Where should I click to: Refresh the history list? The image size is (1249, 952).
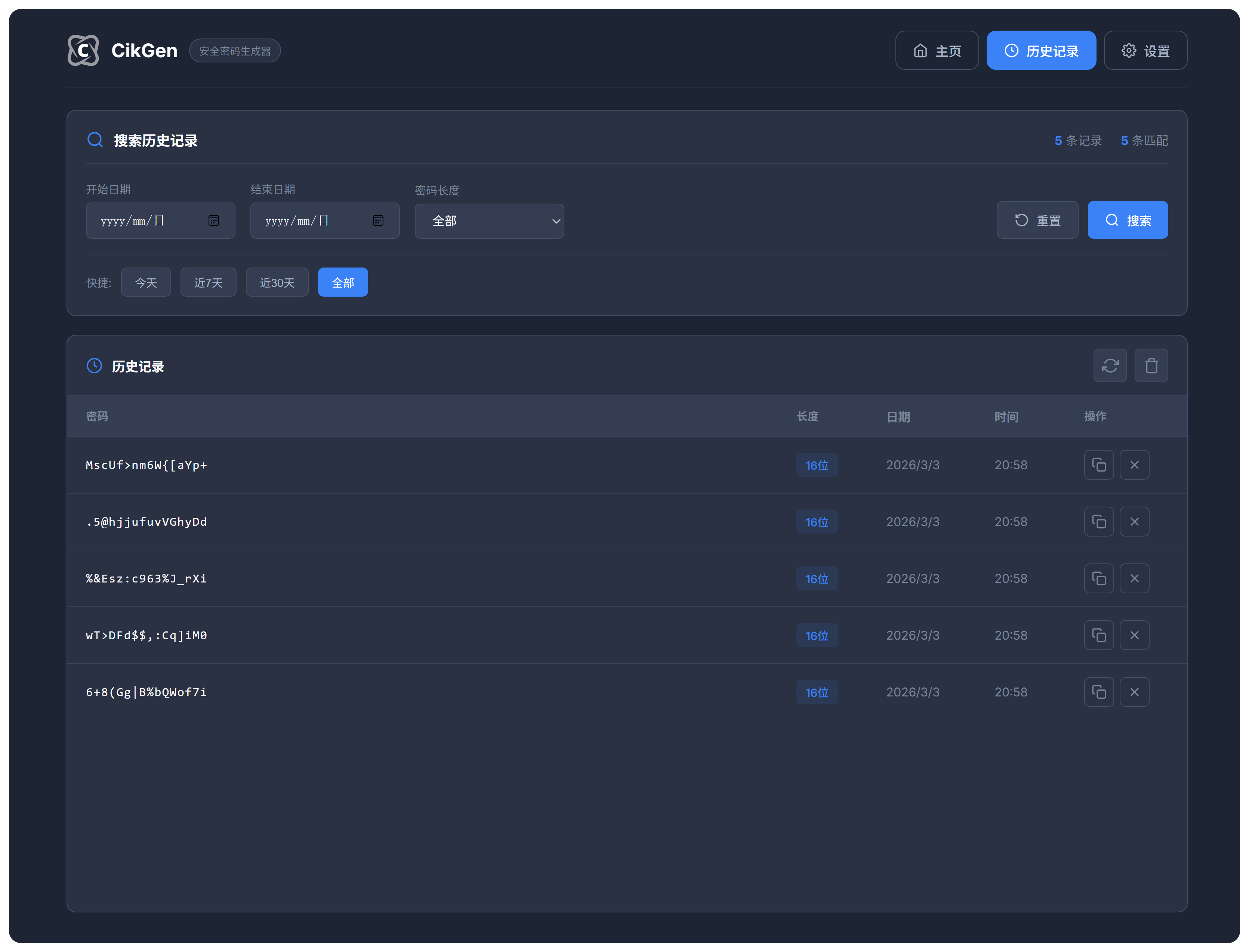click(1110, 365)
